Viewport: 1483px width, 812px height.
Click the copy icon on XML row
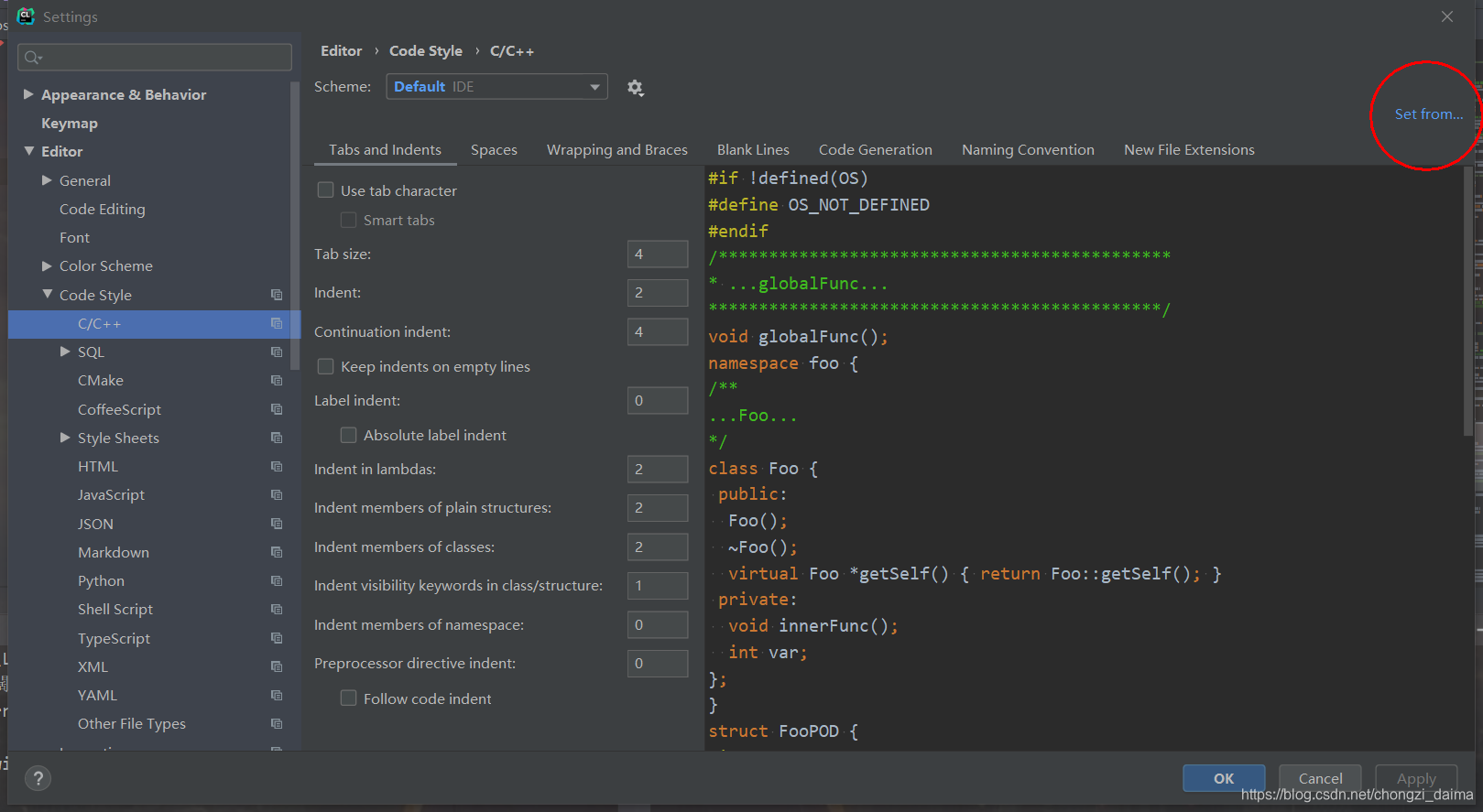[277, 666]
